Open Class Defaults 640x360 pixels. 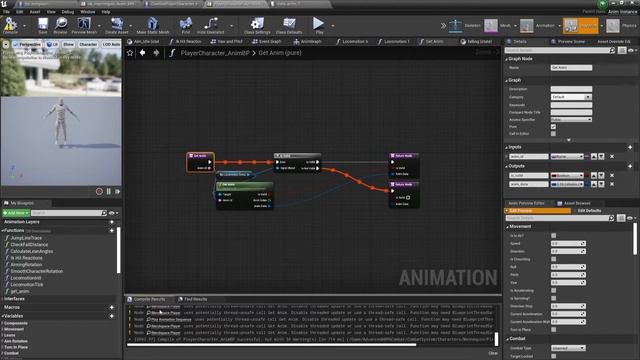point(289,25)
